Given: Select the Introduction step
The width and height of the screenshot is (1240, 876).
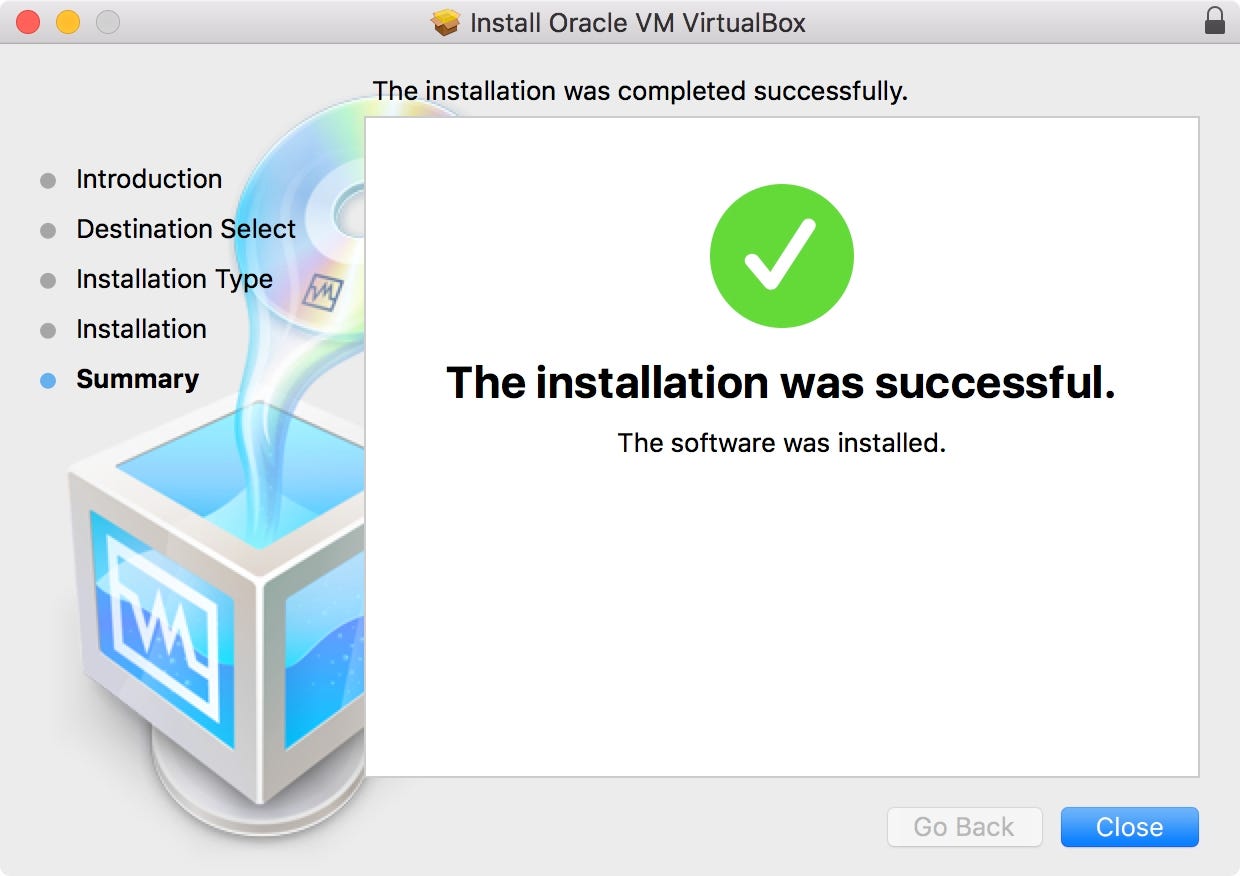Looking at the screenshot, I should tap(148, 179).
